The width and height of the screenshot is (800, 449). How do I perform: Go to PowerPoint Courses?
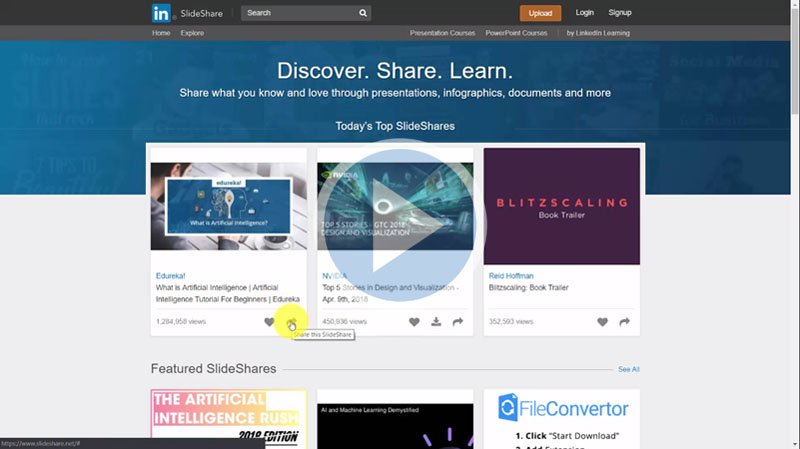point(516,33)
